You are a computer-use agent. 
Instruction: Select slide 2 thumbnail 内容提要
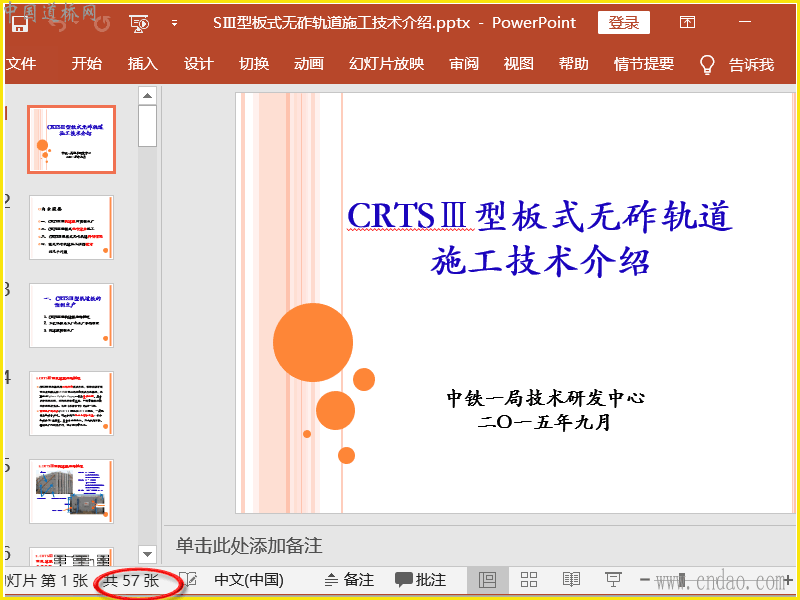[71, 228]
